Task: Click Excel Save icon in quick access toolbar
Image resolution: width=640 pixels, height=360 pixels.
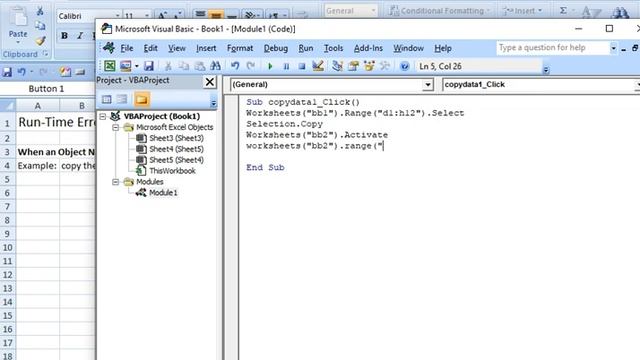Action: [7, 72]
